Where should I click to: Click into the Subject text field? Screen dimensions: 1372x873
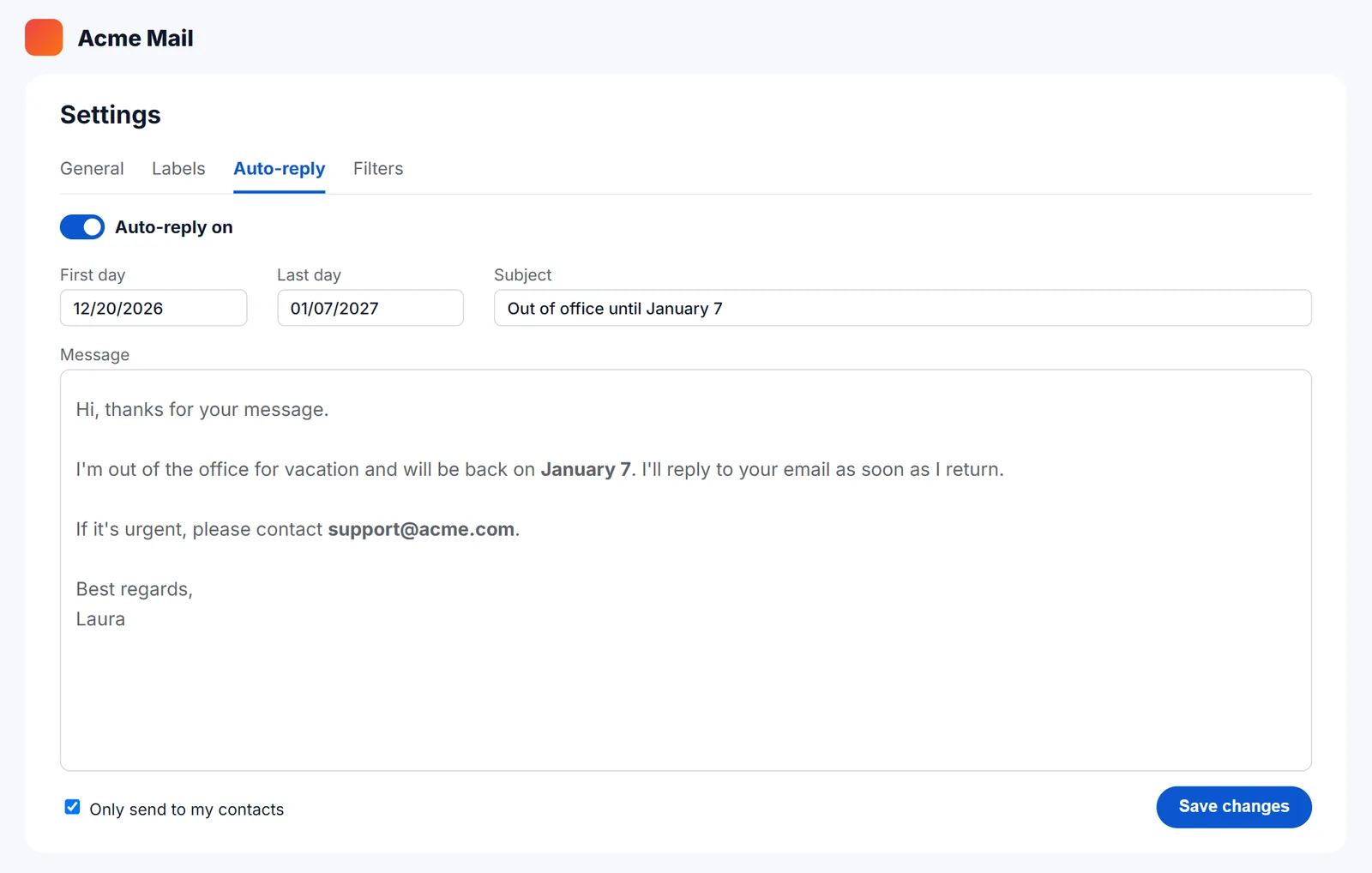pos(903,308)
